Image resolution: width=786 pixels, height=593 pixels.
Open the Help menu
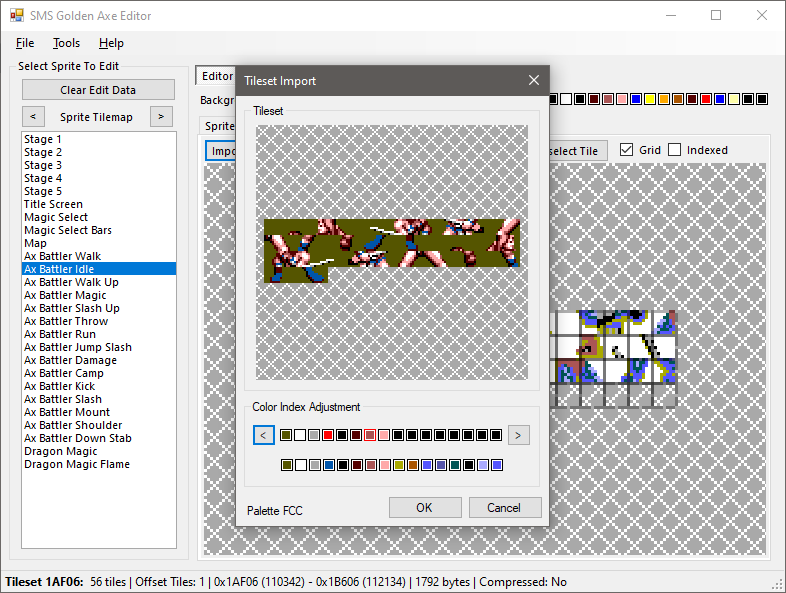coord(111,43)
